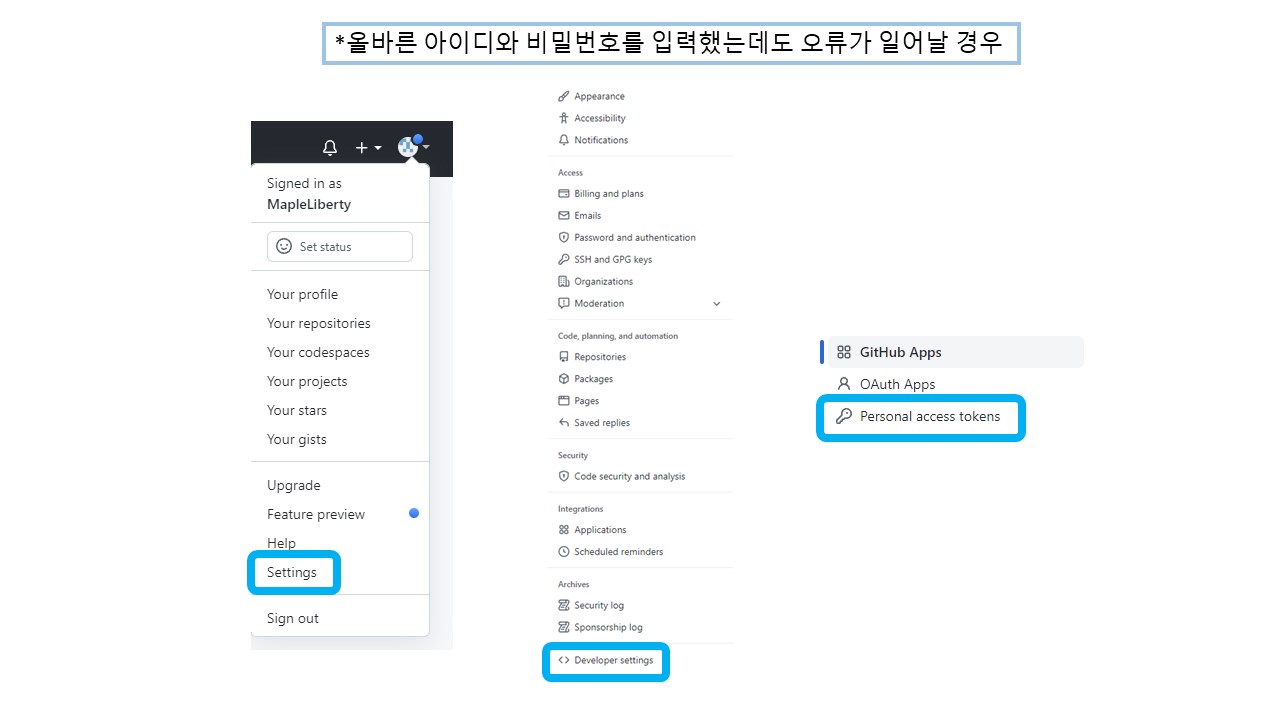Click the Scheduled reminders clock icon

coord(564,552)
